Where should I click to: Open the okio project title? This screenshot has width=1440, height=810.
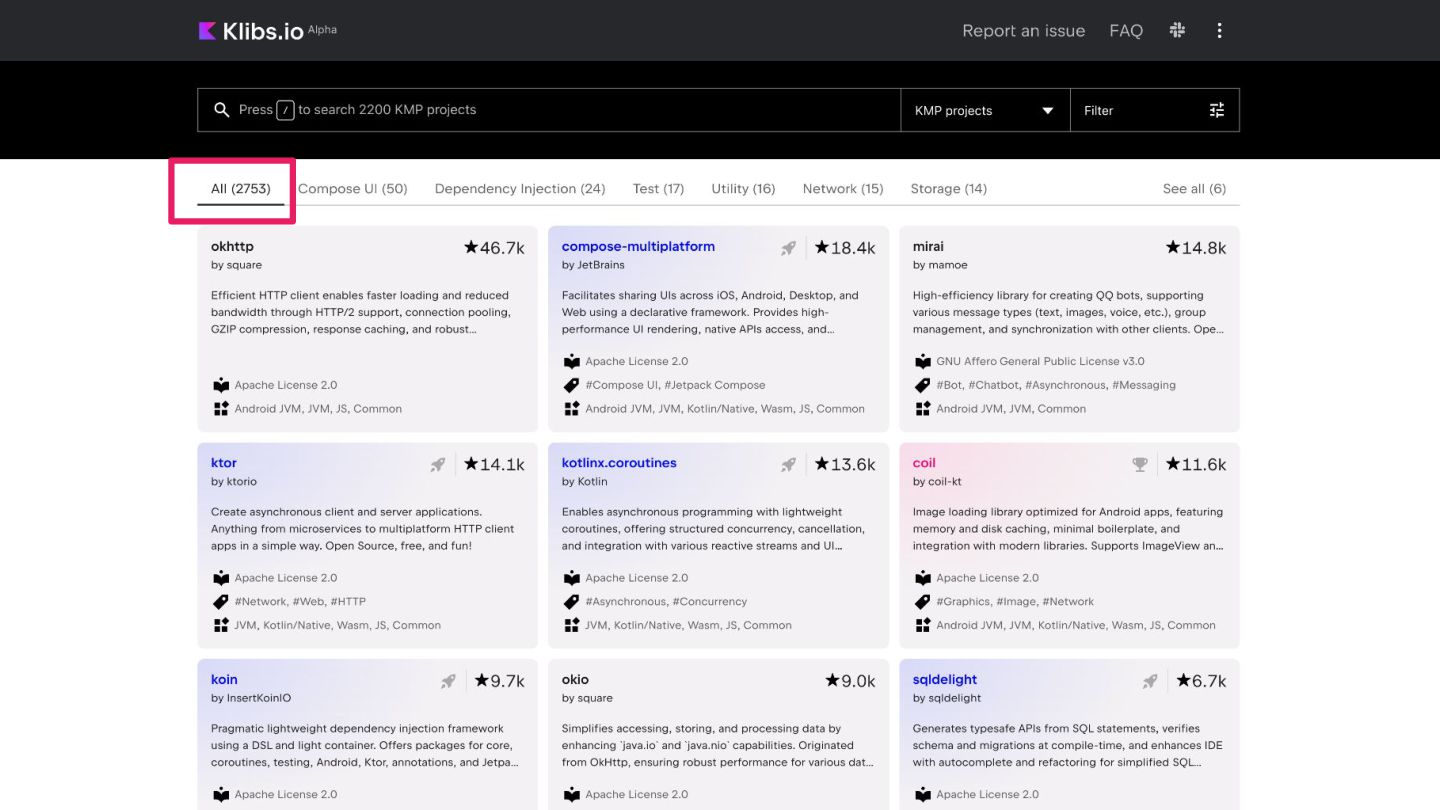(x=575, y=680)
